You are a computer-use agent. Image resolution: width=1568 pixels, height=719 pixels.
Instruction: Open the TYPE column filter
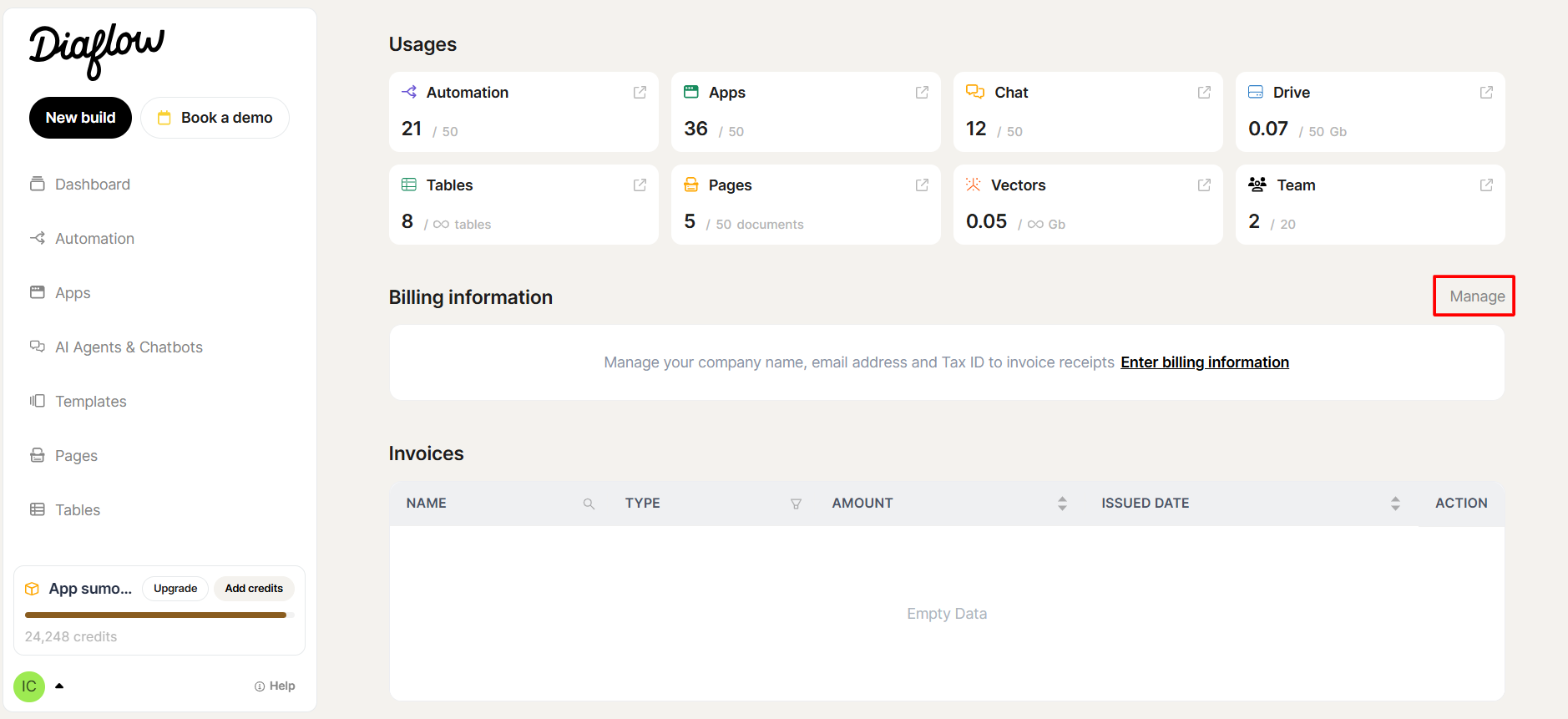[796, 504]
